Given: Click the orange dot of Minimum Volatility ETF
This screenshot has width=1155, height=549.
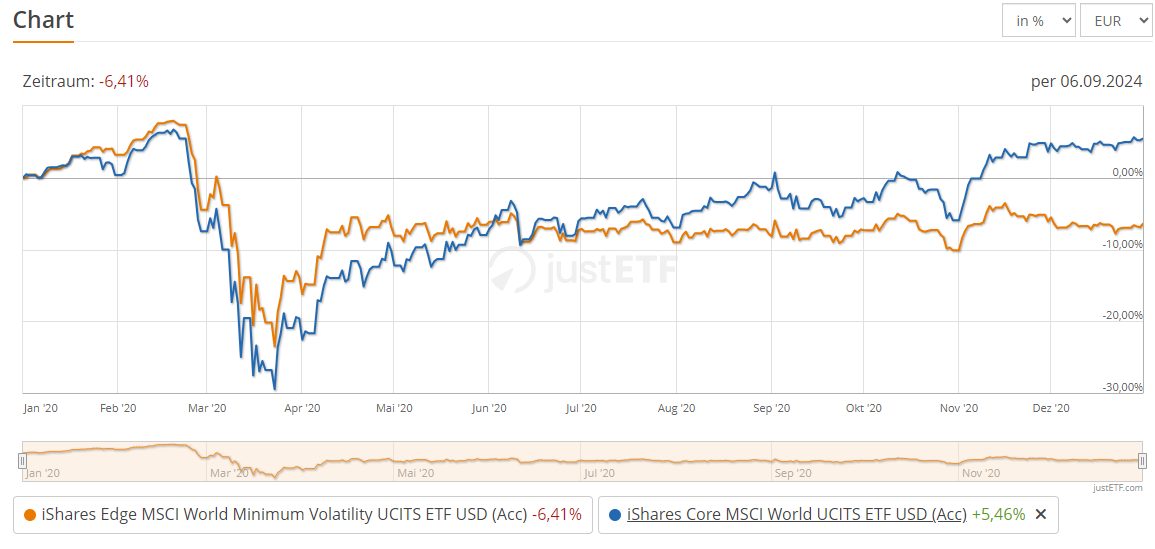Looking at the screenshot, I should tap(30, 514).
